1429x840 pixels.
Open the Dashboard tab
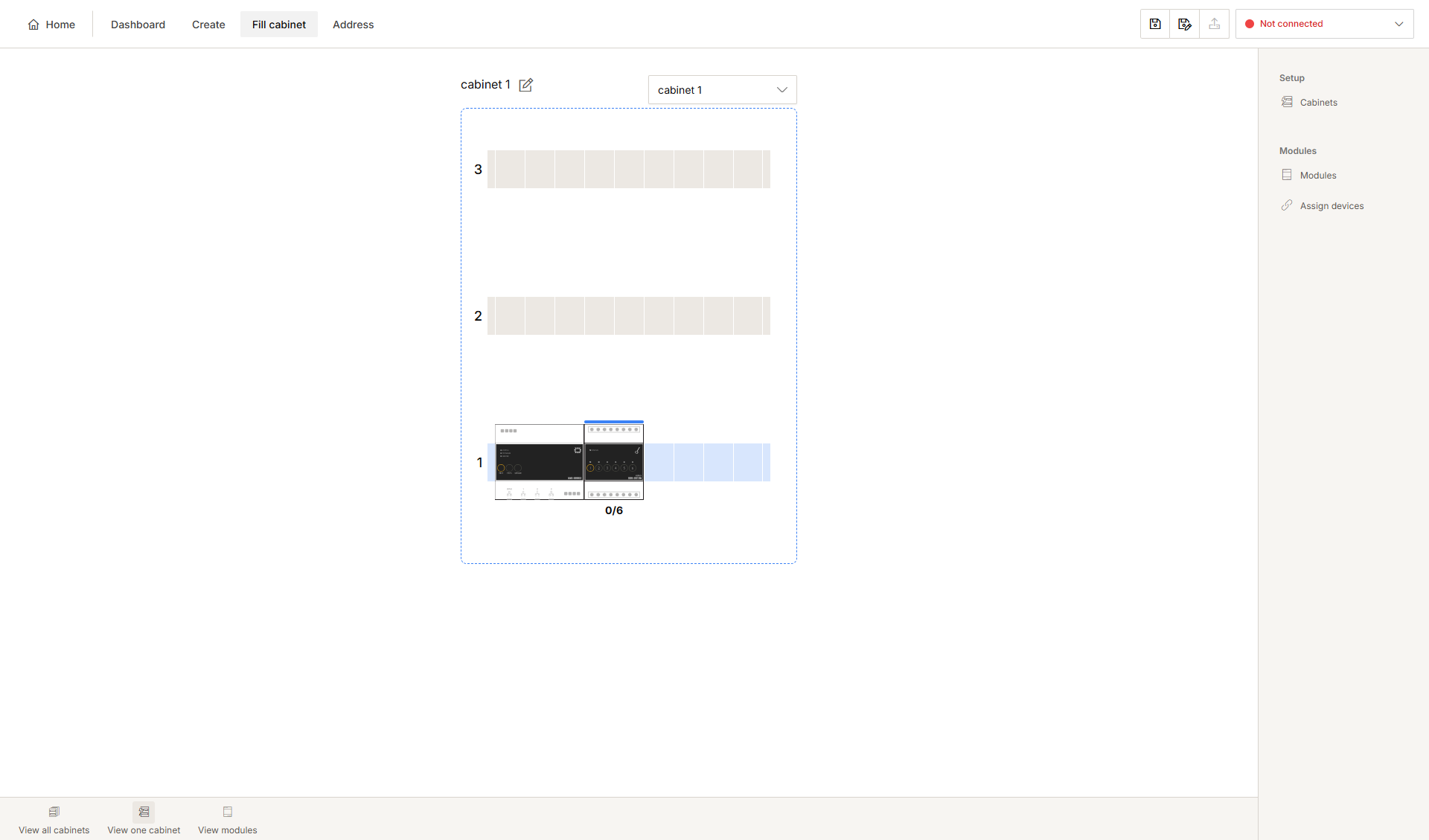point(138,25)
